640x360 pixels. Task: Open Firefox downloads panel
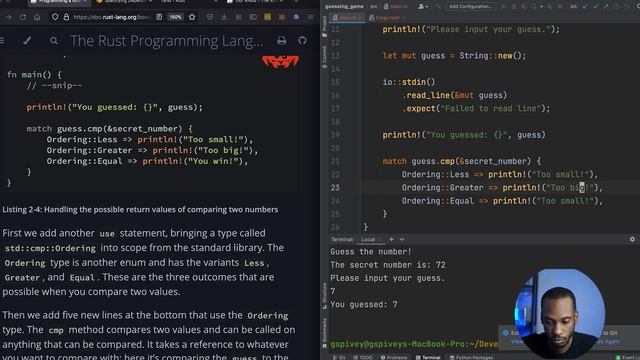[224, 17]
